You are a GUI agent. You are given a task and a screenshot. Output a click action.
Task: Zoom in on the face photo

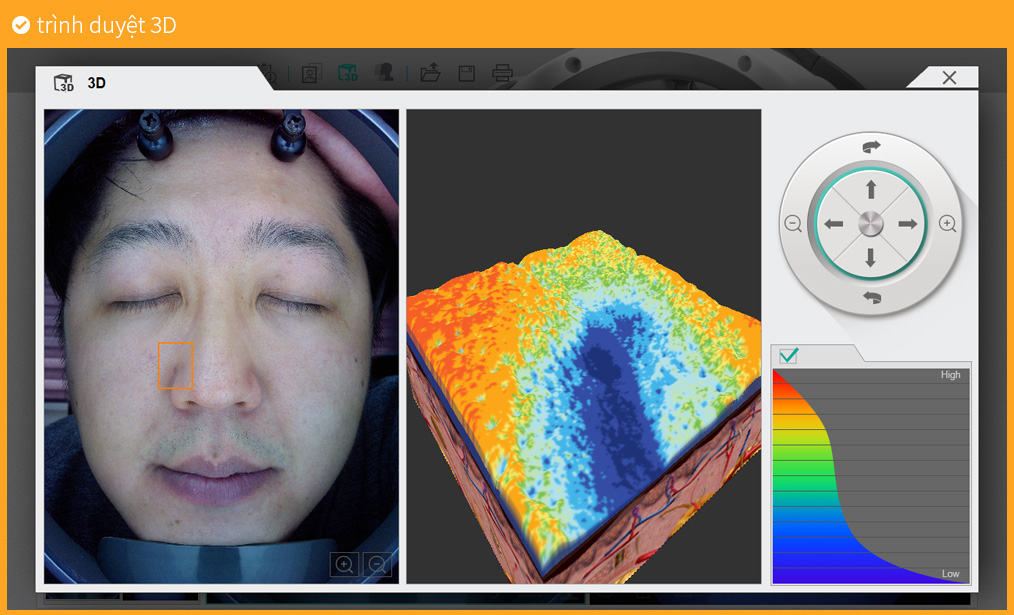[x=345, y=565]
